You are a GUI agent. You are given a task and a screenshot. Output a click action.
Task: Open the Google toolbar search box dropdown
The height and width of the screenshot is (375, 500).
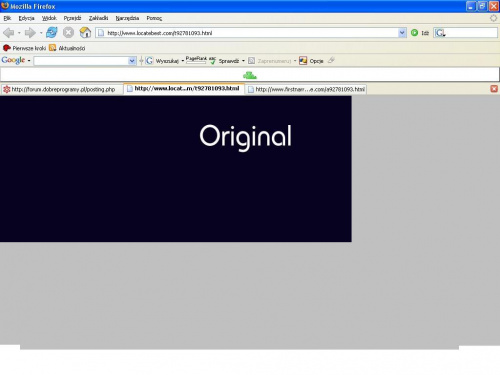(x=132, y=61)
